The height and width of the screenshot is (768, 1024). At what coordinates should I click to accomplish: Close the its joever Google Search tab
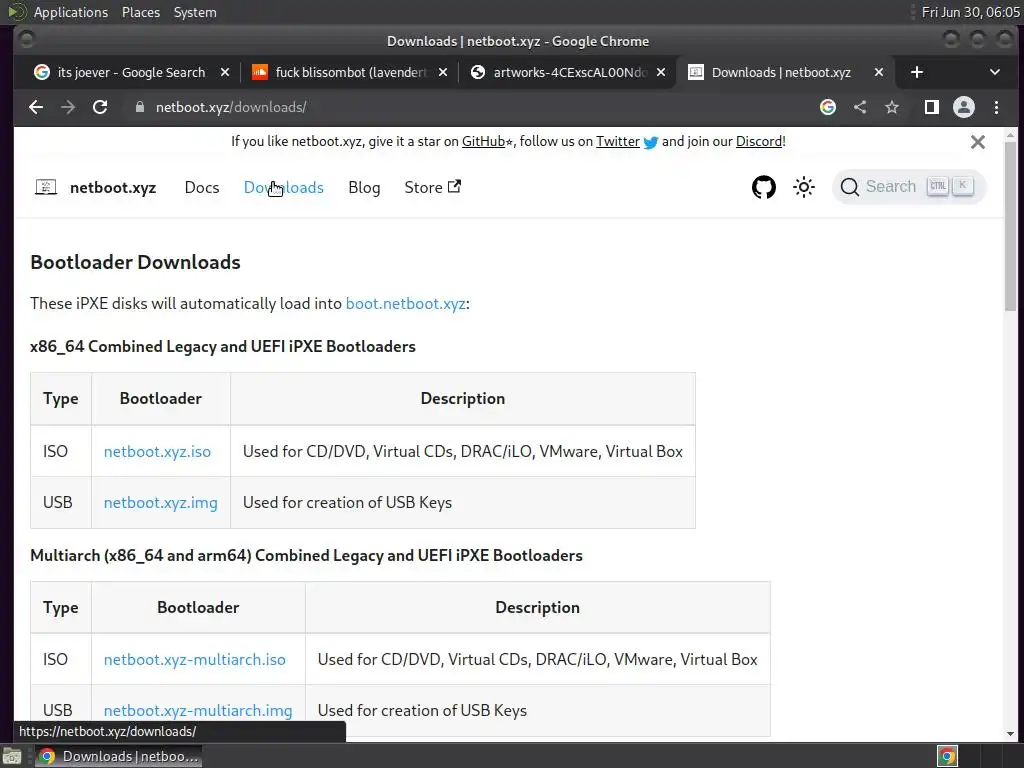225,72
